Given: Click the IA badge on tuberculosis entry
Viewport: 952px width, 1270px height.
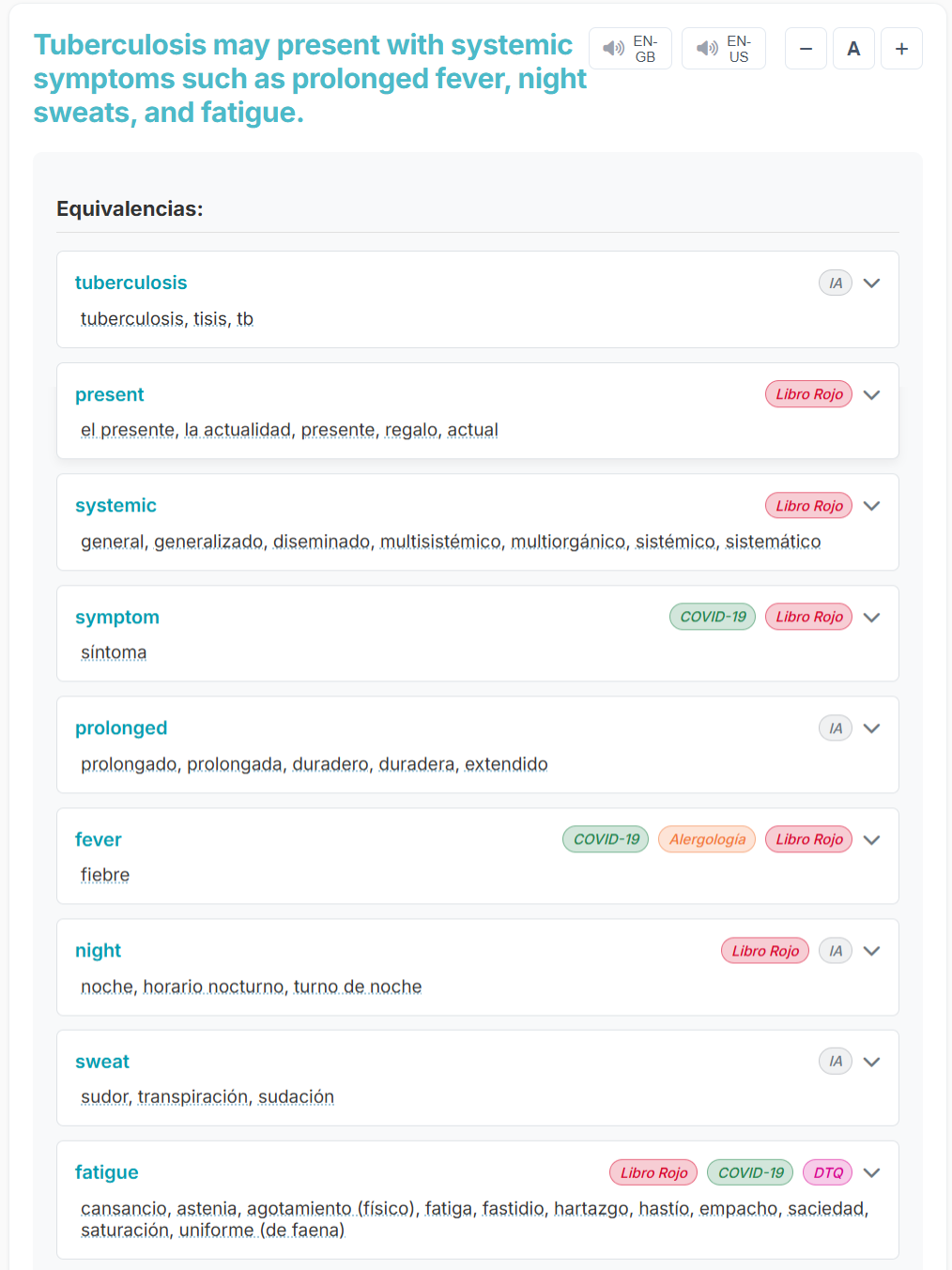Looking at the screenshot, I should [x=836, y=283].
